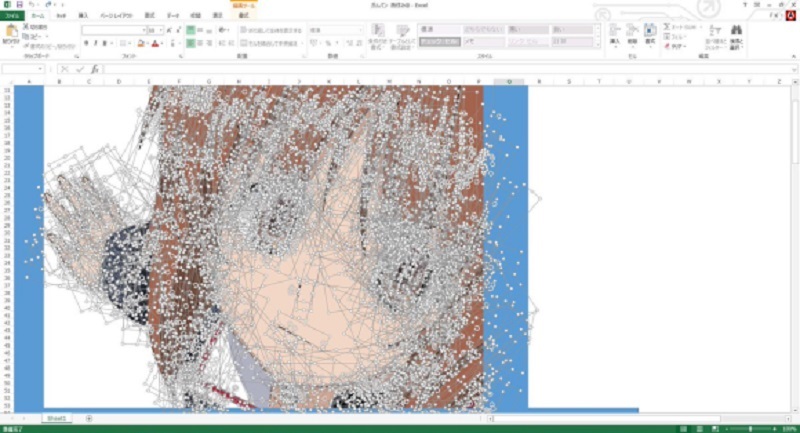
Task: Expand the font size dropdown
Action: tap(162, 31)
